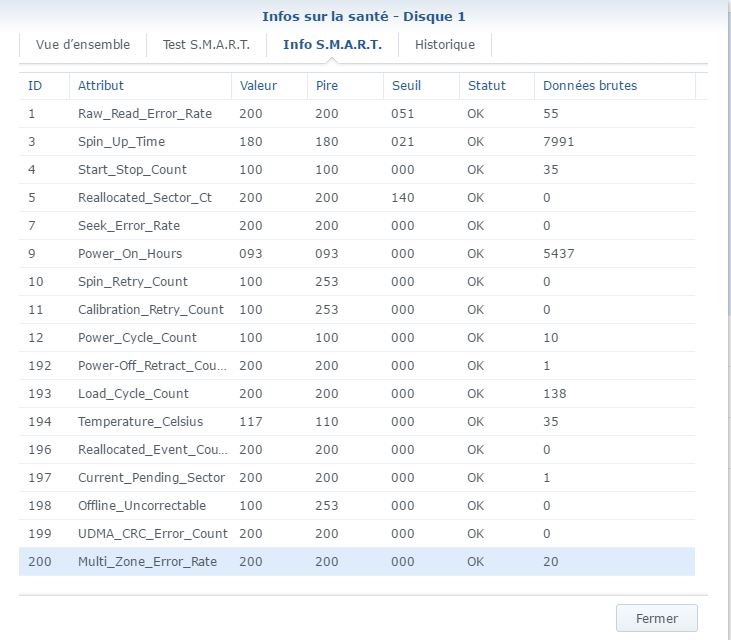Select the Start_Stop_Count row

[x=357, y=170]
